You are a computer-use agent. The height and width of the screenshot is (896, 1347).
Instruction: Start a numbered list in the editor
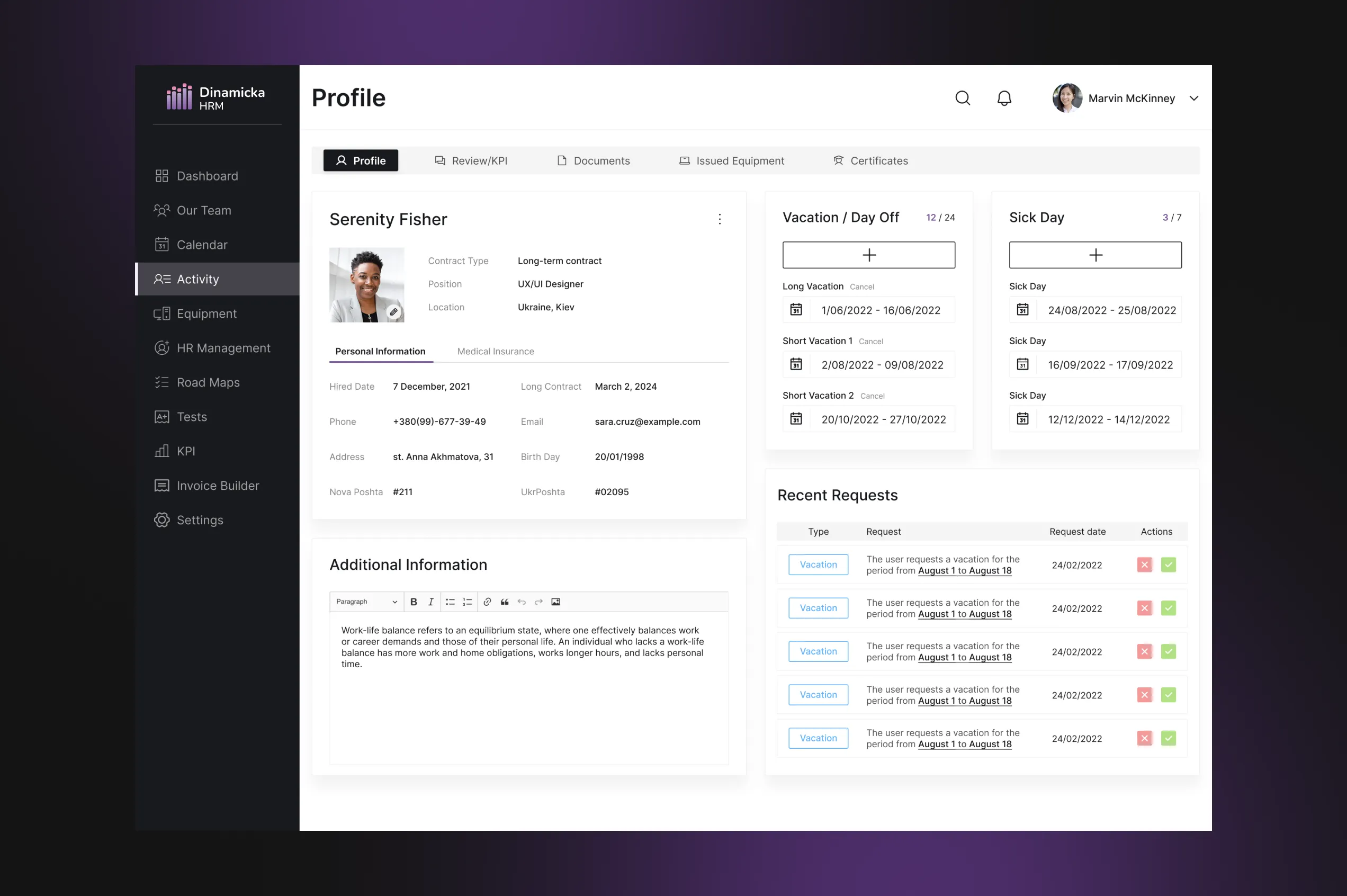point(468,602)
